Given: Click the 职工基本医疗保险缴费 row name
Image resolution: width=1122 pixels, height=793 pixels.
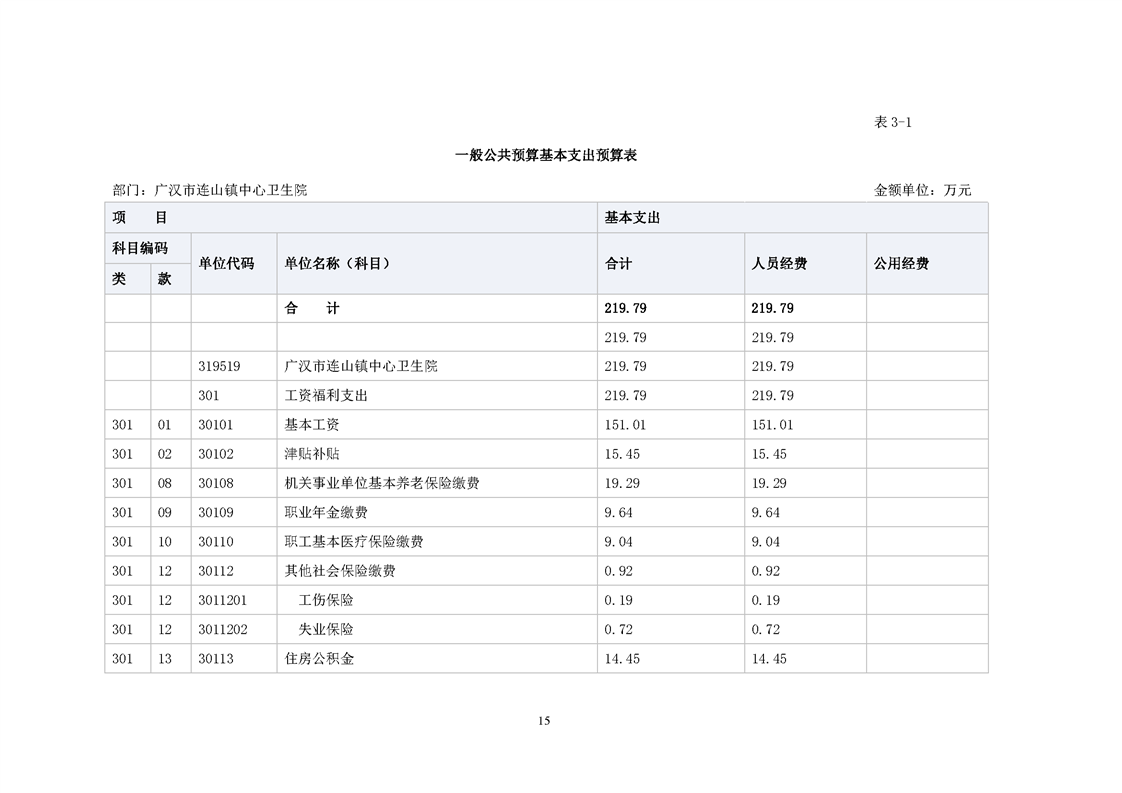Looking at the screenshot, I should pyautogui.click(x=354, y=543).
